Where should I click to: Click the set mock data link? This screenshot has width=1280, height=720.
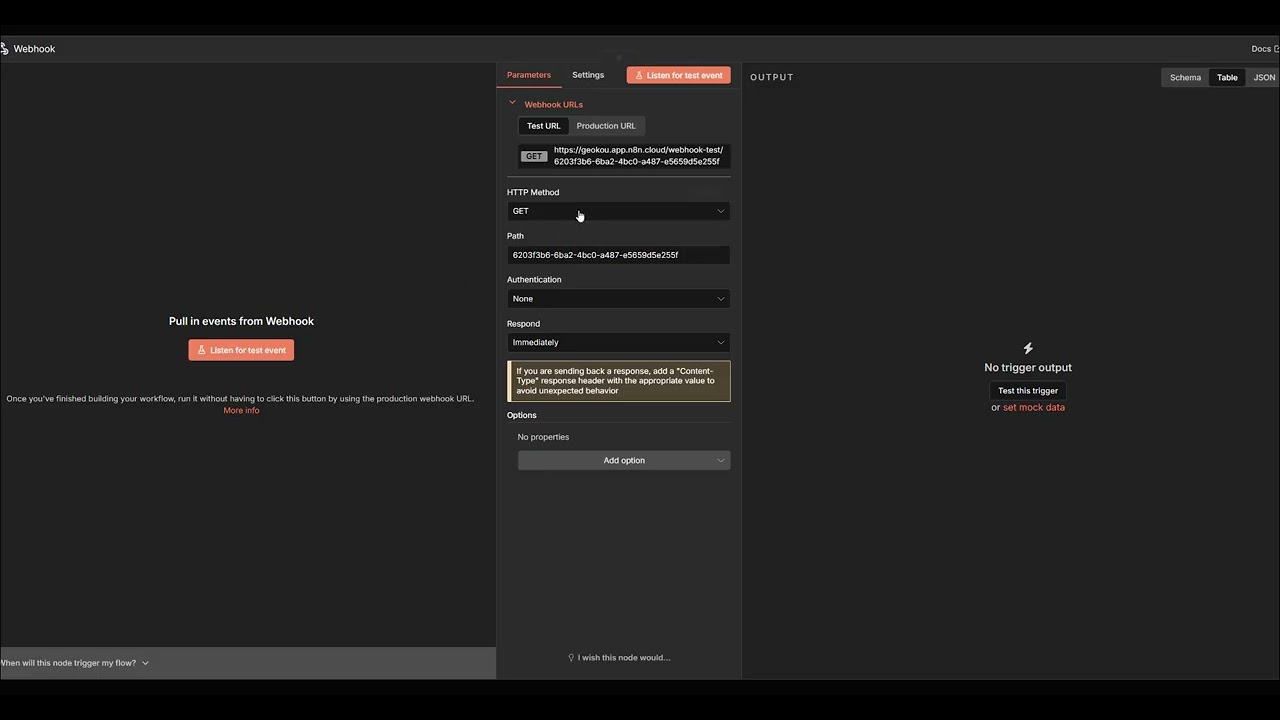(1034, 407)
